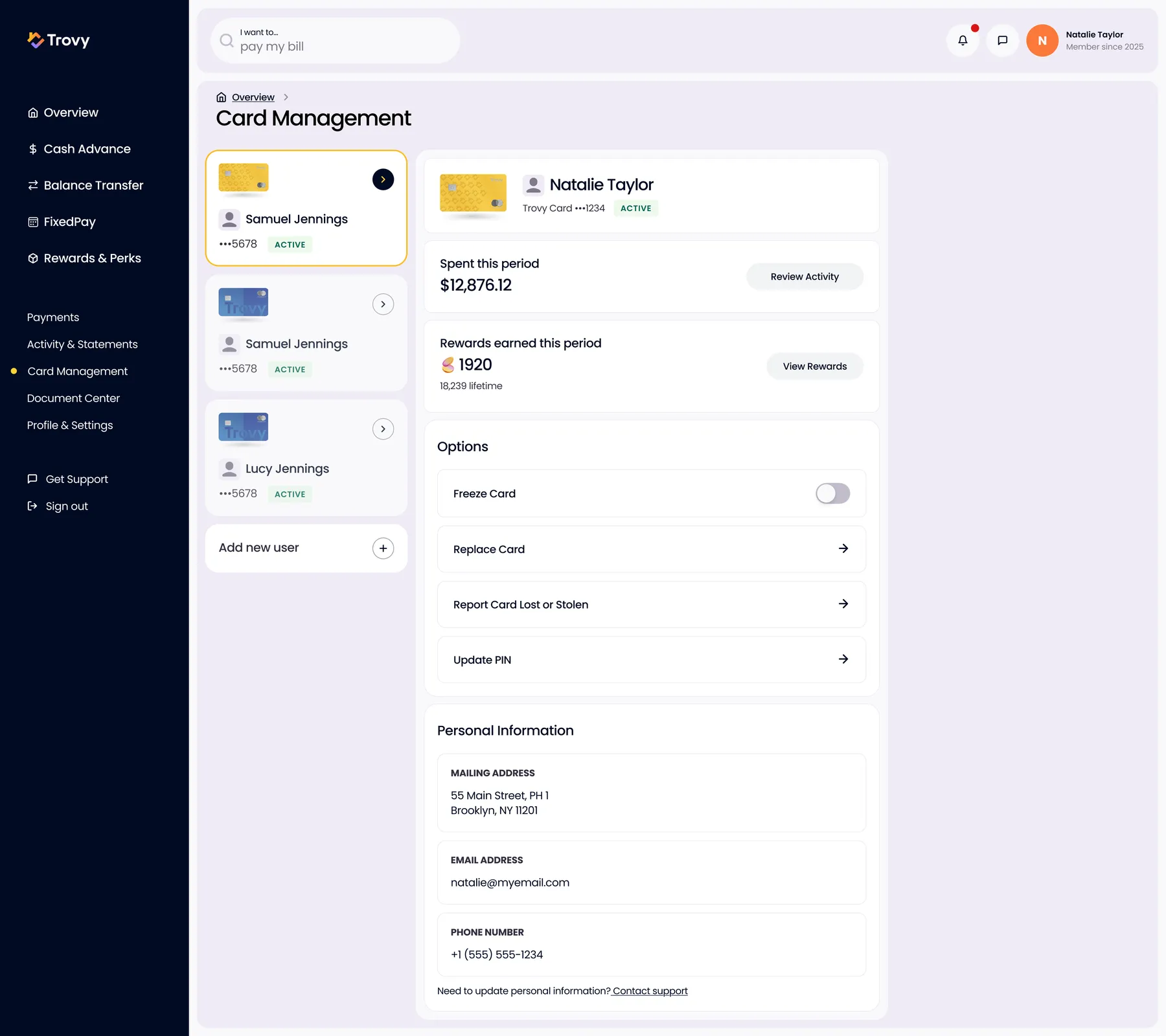Click the large yellow Trovy card image
Viewport: 1166px width, 1036px height.
pyautogui.click(x=473, y=193)
